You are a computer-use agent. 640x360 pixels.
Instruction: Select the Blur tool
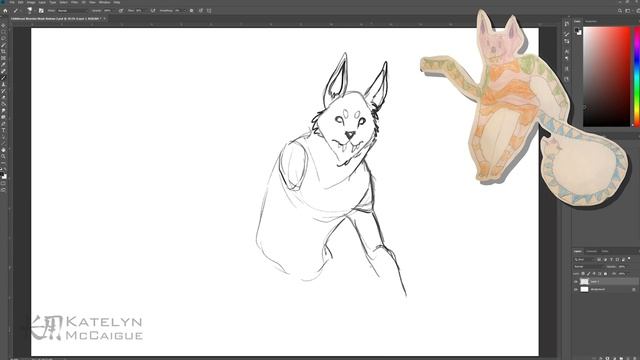(x=4, y=110)
